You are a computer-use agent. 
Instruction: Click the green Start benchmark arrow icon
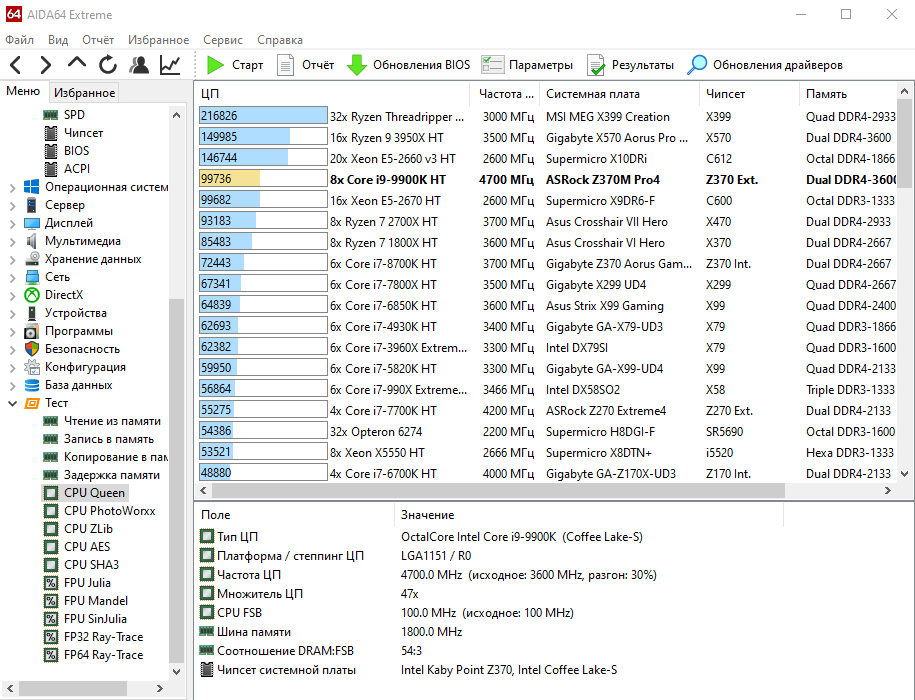pyautogui.click(x=215, y=65)
